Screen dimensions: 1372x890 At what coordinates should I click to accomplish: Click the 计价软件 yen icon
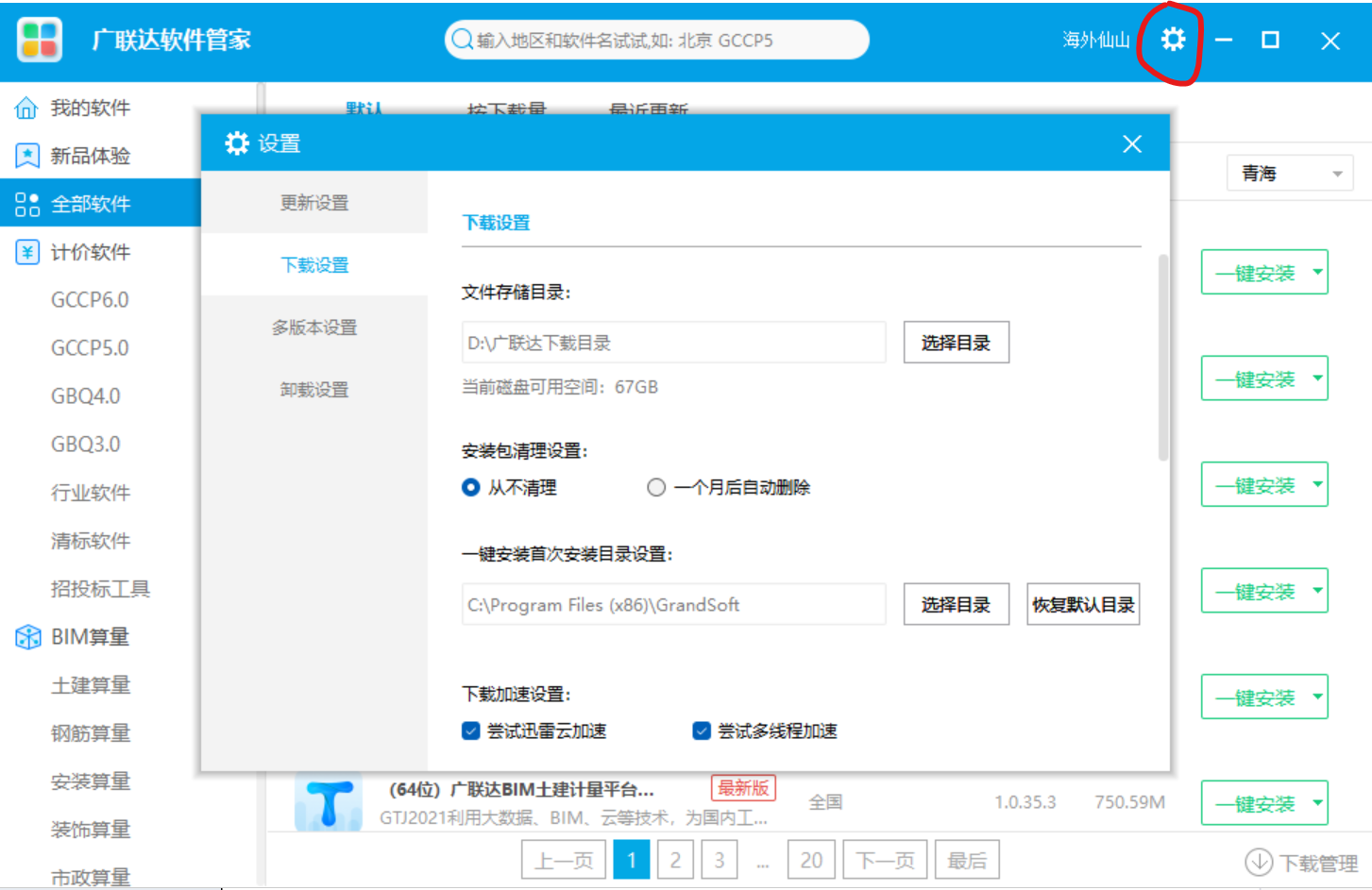[x=26, y=252]
